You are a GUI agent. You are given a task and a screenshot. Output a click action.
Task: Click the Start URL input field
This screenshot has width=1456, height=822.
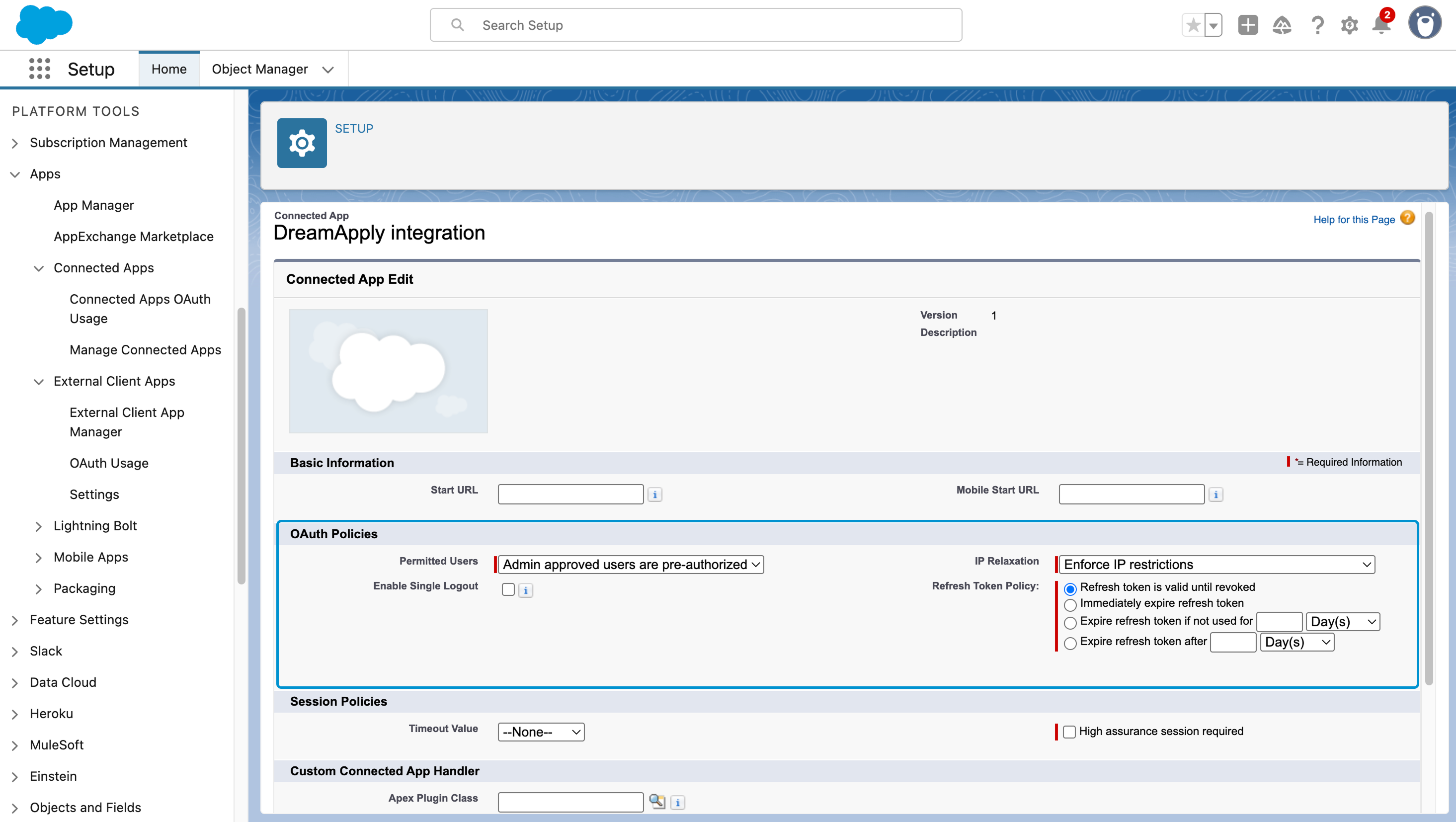pos(570,494)
